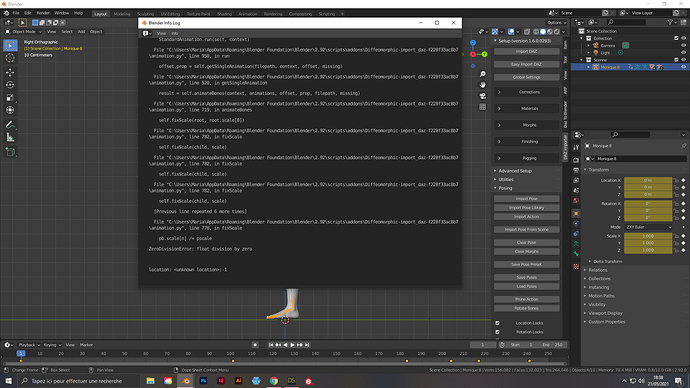Open the rotation Mode ZXY Euler dropdown
Viewport: 690px width, 388px height.
649,227
